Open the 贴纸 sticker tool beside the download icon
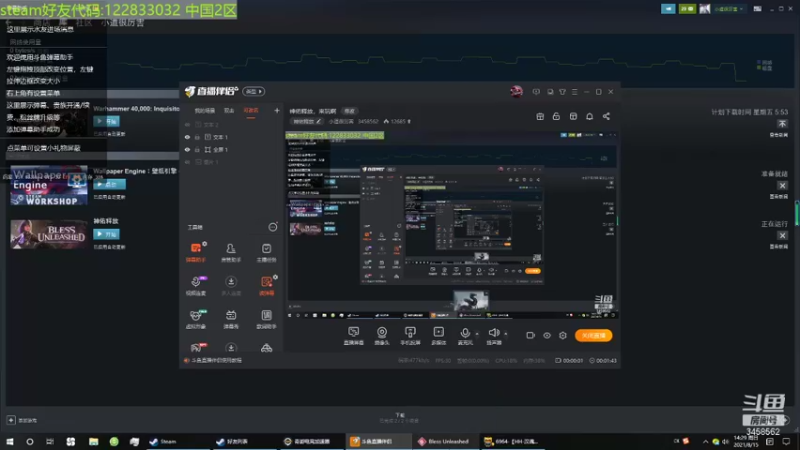Image resolution: width=800 pixels, height=450 pixels. click(266, 286)
